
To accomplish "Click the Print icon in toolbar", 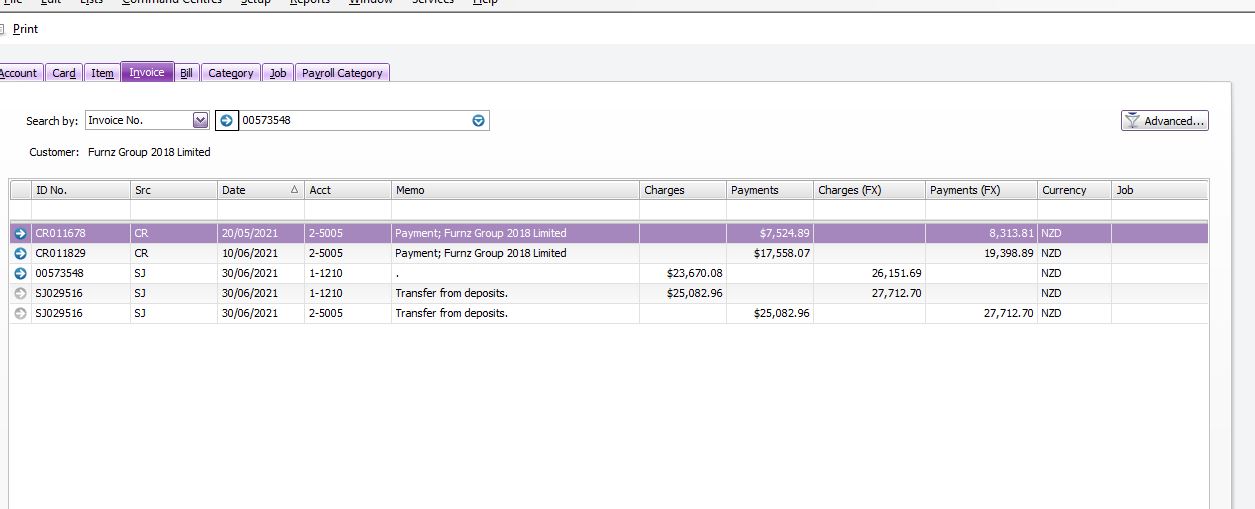I will point(3,29).
